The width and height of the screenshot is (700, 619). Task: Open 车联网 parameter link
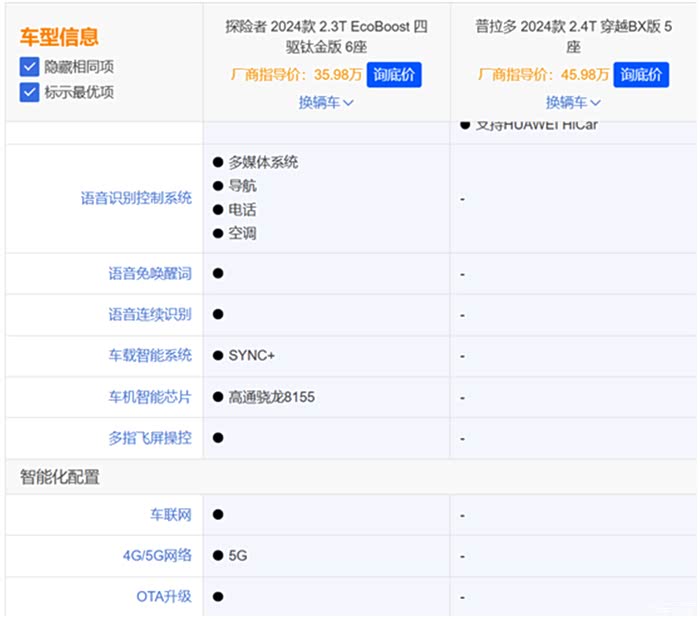point(171,515)
